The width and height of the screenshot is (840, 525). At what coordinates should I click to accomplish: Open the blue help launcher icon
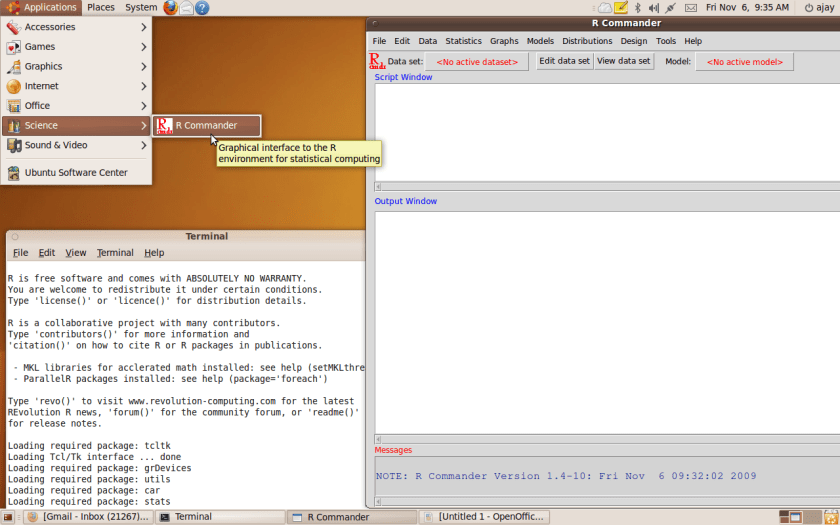(x=202, y=8)
